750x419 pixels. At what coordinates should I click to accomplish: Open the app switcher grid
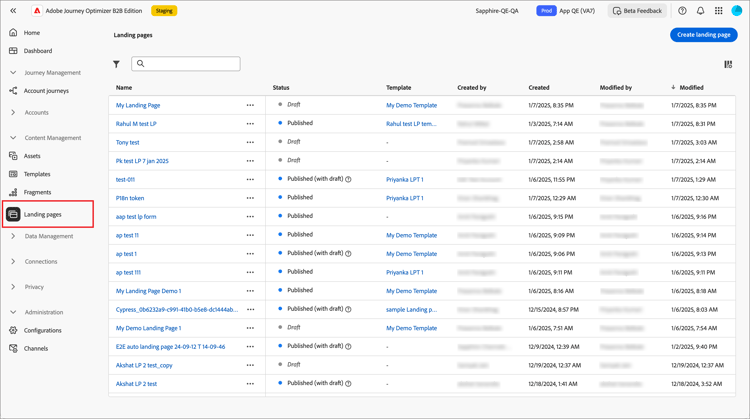point(718,11)
